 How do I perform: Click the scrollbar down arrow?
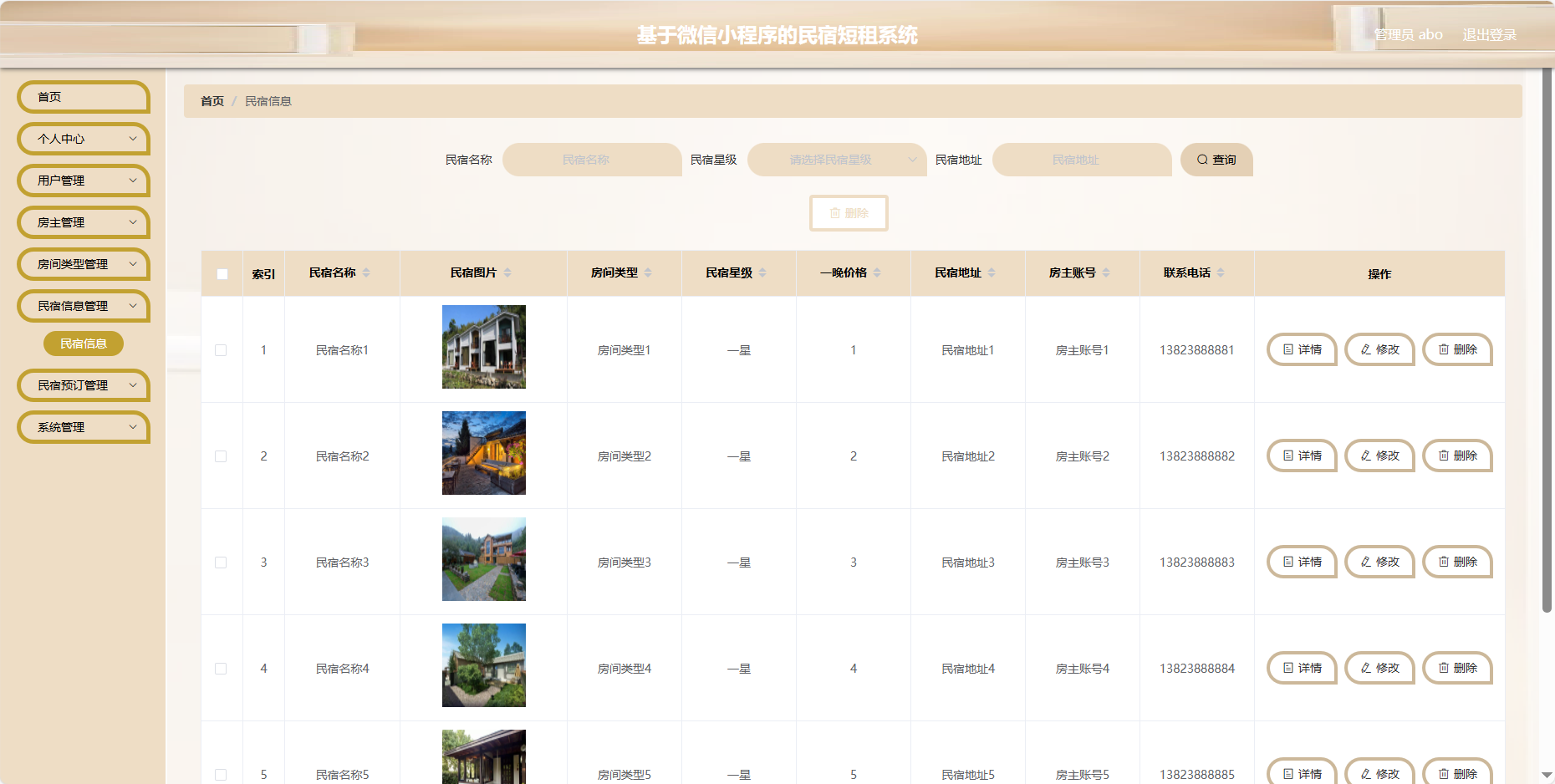[x=1547, y=776]
